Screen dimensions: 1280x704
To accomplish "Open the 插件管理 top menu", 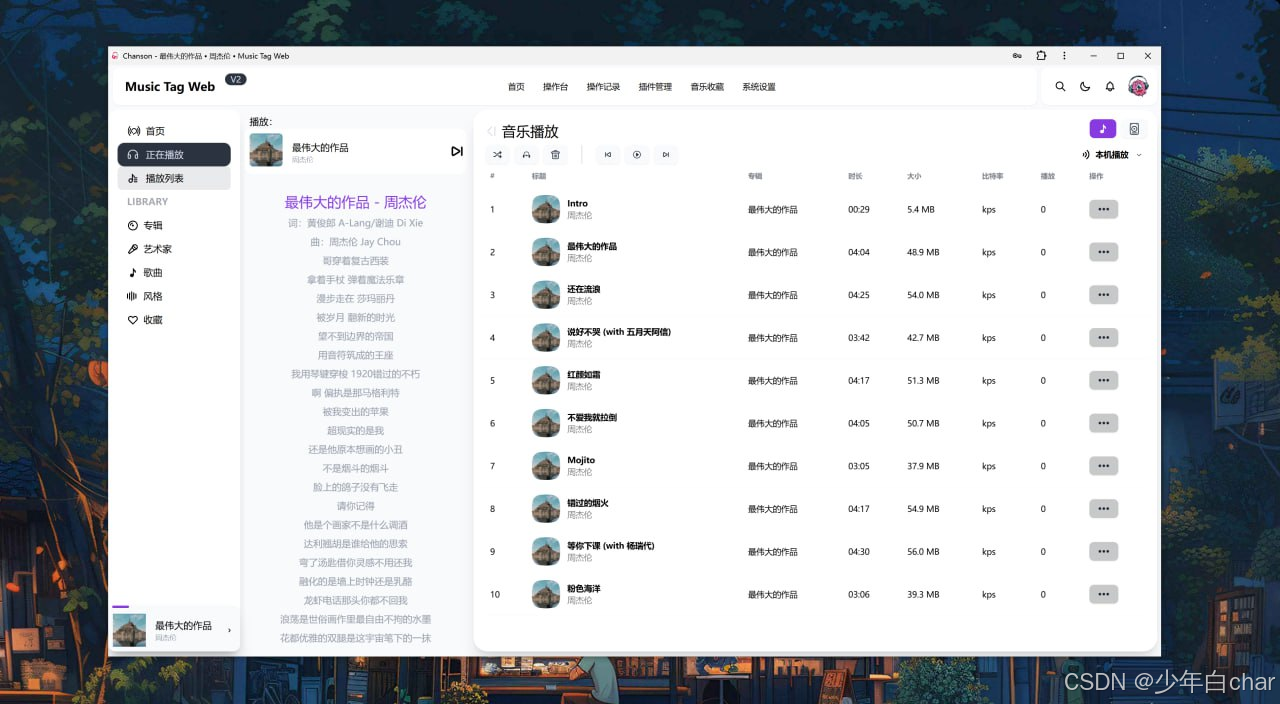I will pyautogui.click(x=655, y=87).
